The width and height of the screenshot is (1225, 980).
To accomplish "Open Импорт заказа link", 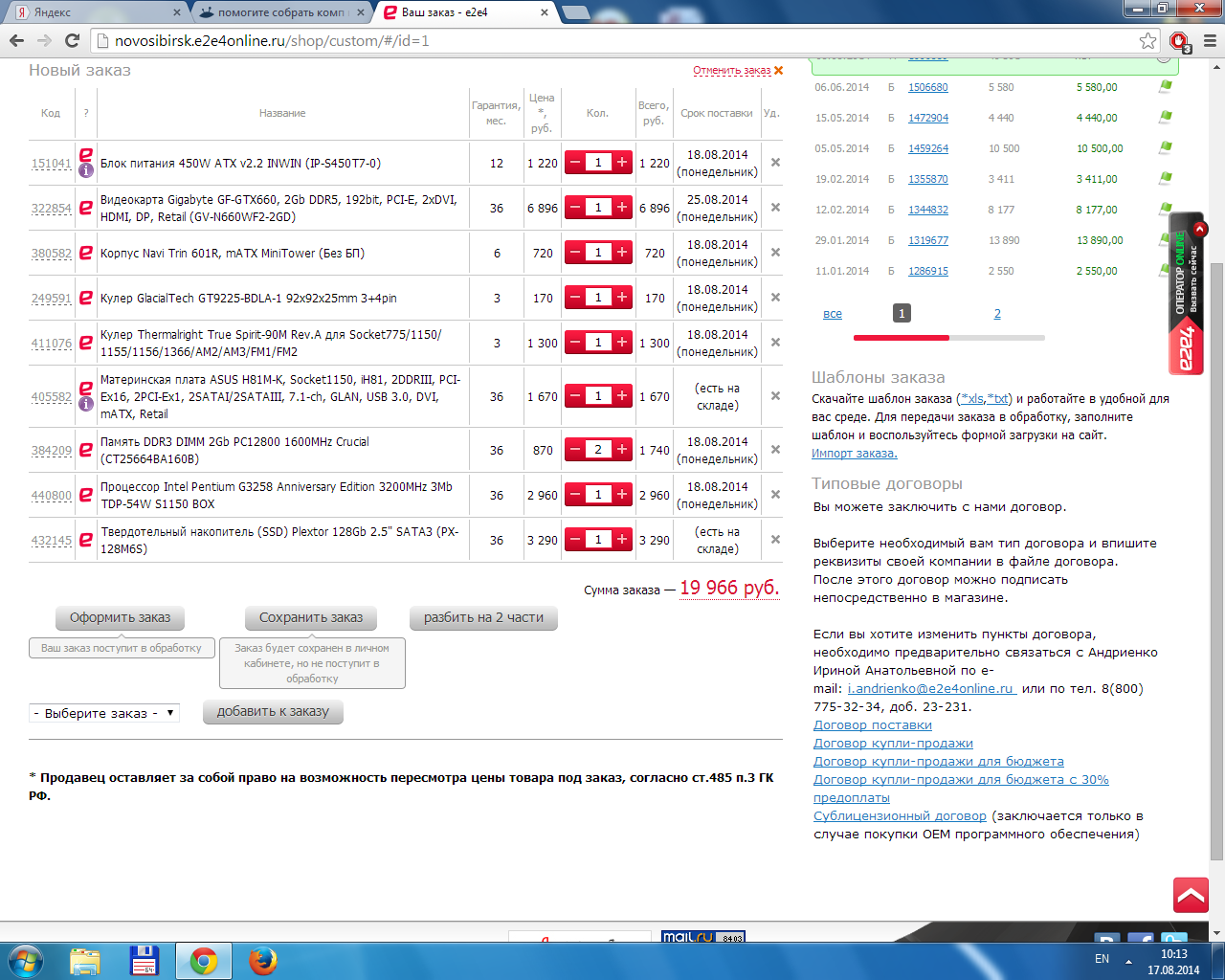I will pyautogui.click(x=854, y=454).
